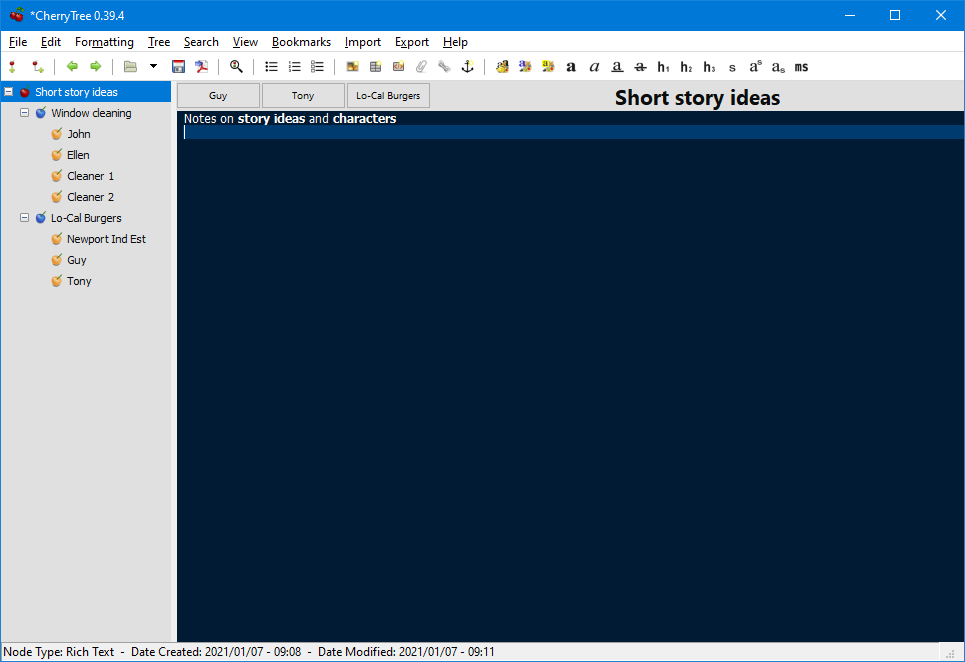Collapse the Short story ideas root node
The height and width of the screenshot is (662, 965).
pyautogui.click(x=9, y=92)
